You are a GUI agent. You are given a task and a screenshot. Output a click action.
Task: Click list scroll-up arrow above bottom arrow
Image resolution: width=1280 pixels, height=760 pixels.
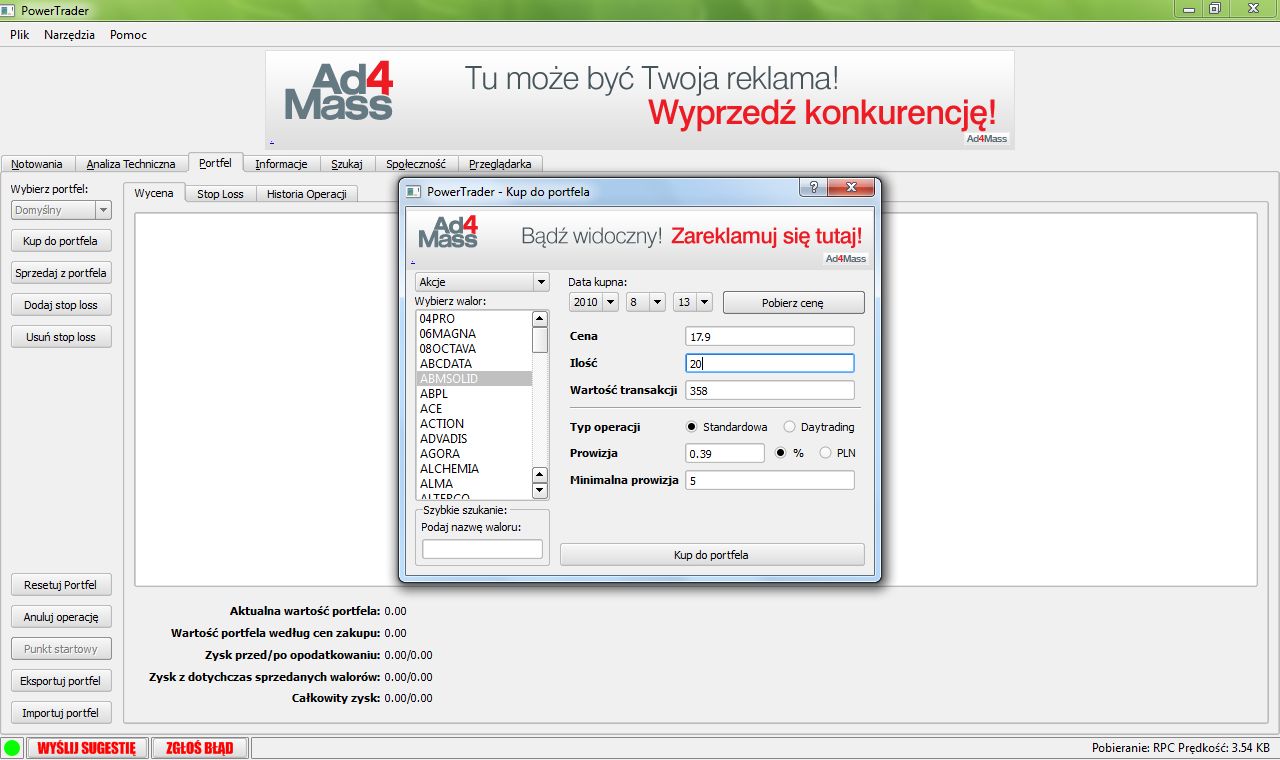[x=540, y=475]
